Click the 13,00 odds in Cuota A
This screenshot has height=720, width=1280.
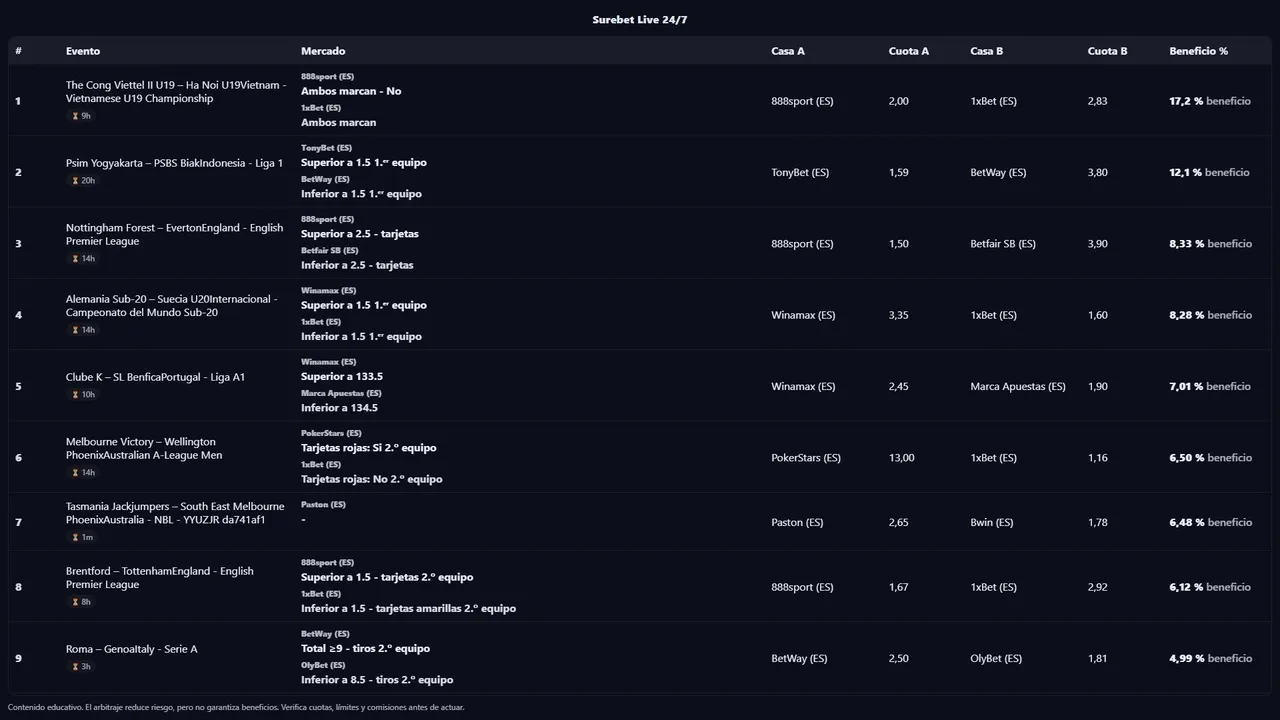tap(901, 458)
